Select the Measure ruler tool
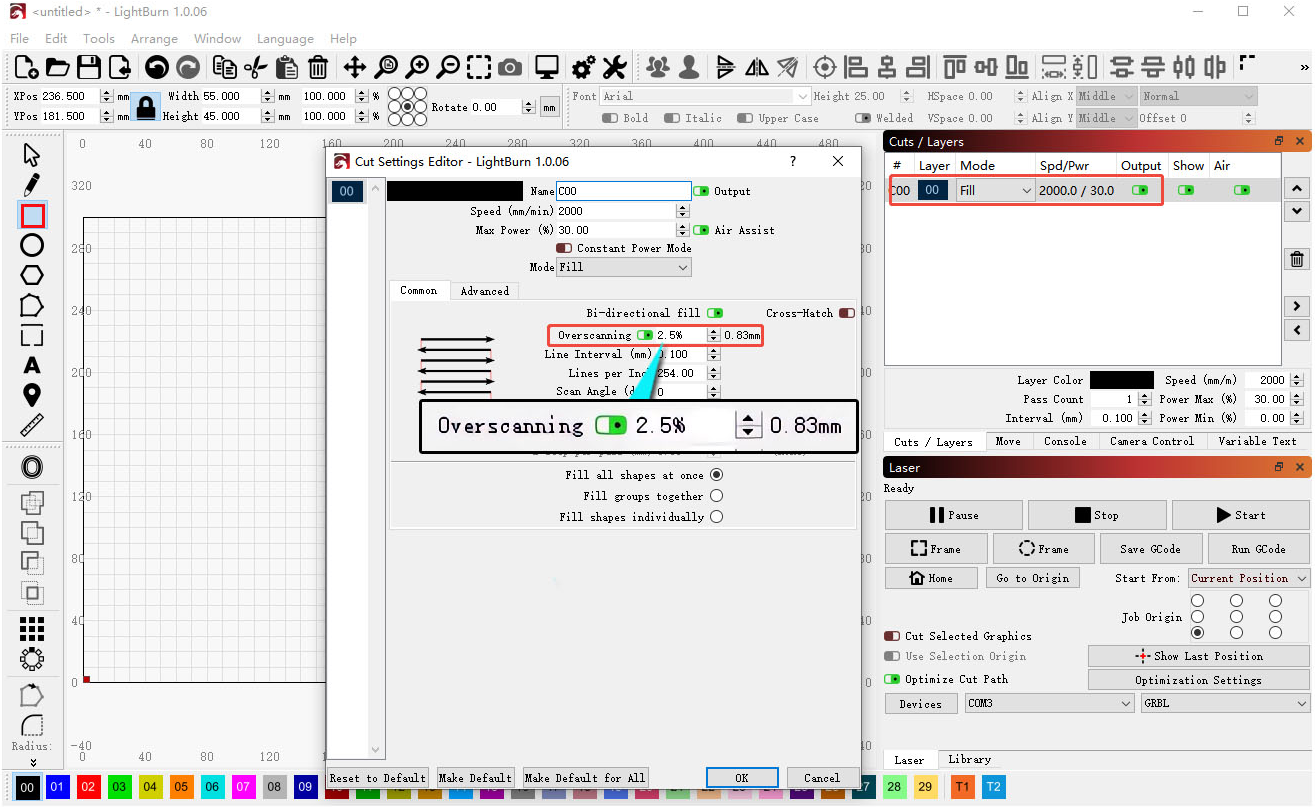The height and width of the screenshot is (807, 1315). coord(32,425)
